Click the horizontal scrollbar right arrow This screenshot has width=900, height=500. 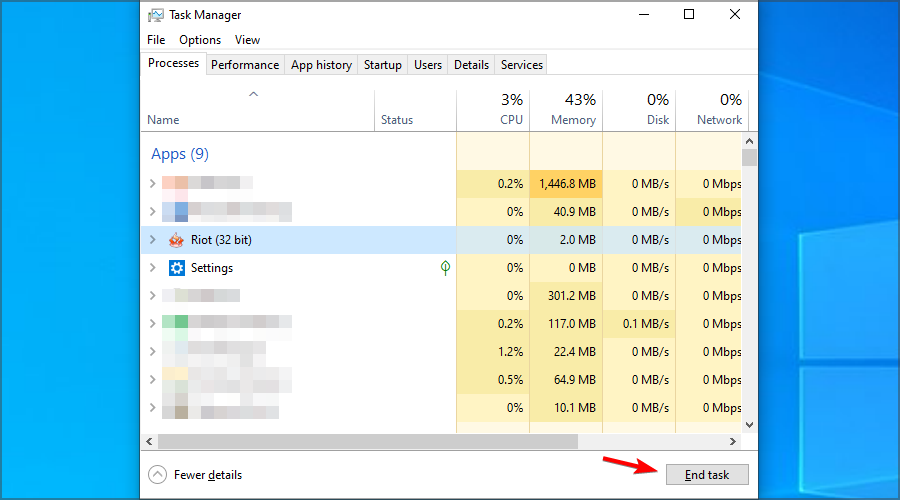733,441
